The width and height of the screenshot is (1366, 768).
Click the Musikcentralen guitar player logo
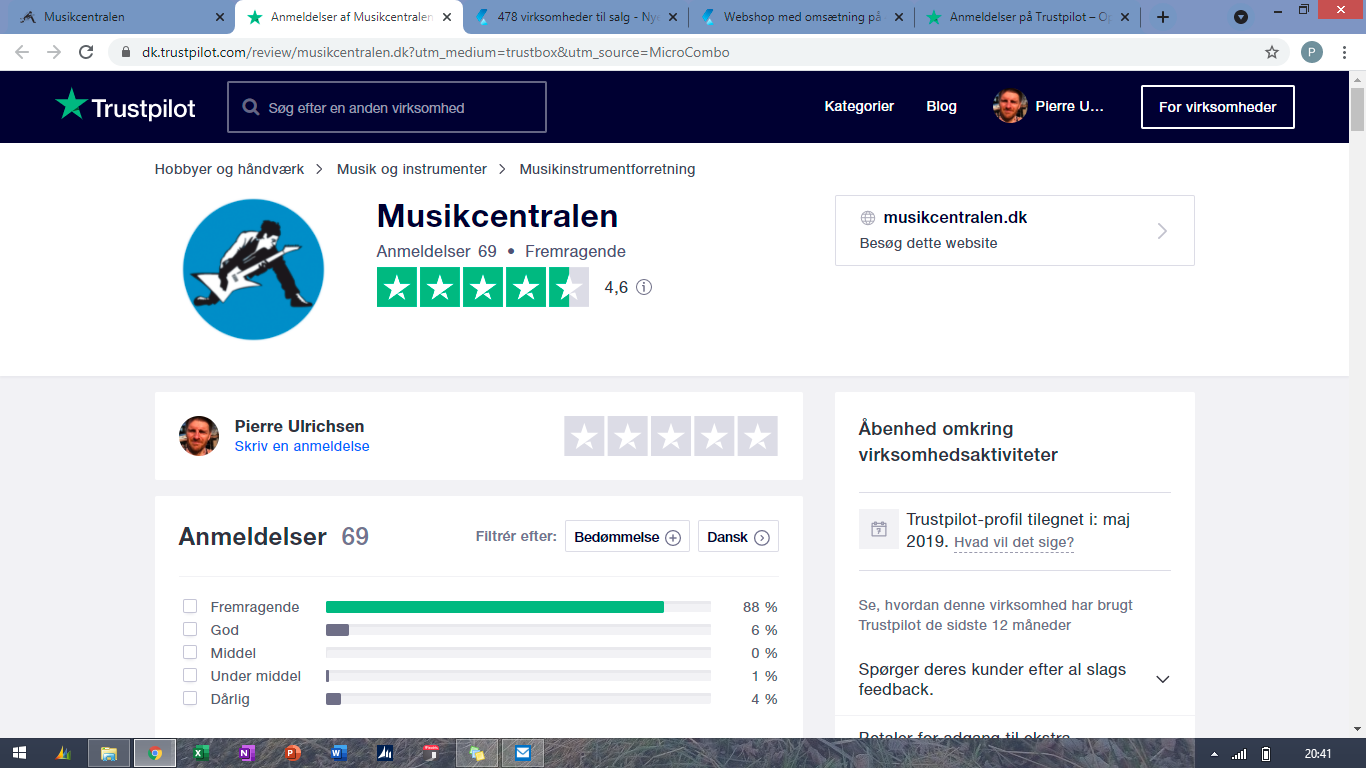(253, 269)
